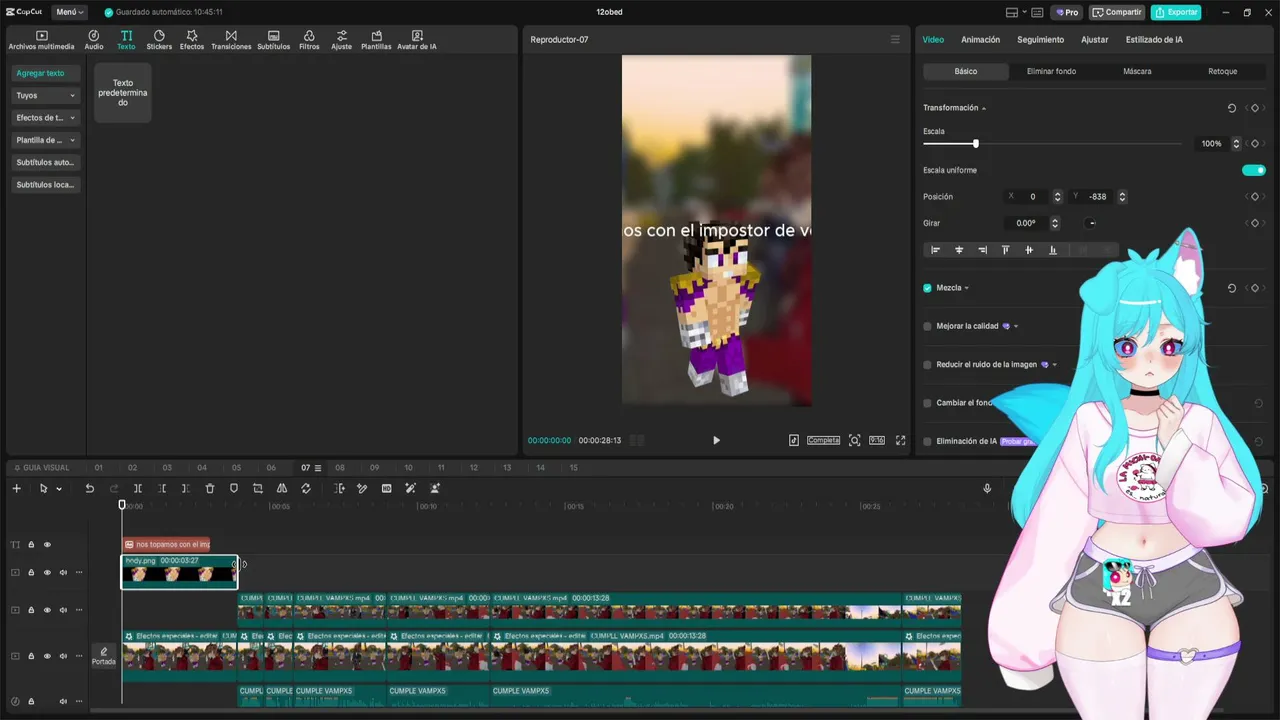Collapse the Transformación section
Image resolution: width=1280 pixels, height=720 pixels.
tap(984, 108)
